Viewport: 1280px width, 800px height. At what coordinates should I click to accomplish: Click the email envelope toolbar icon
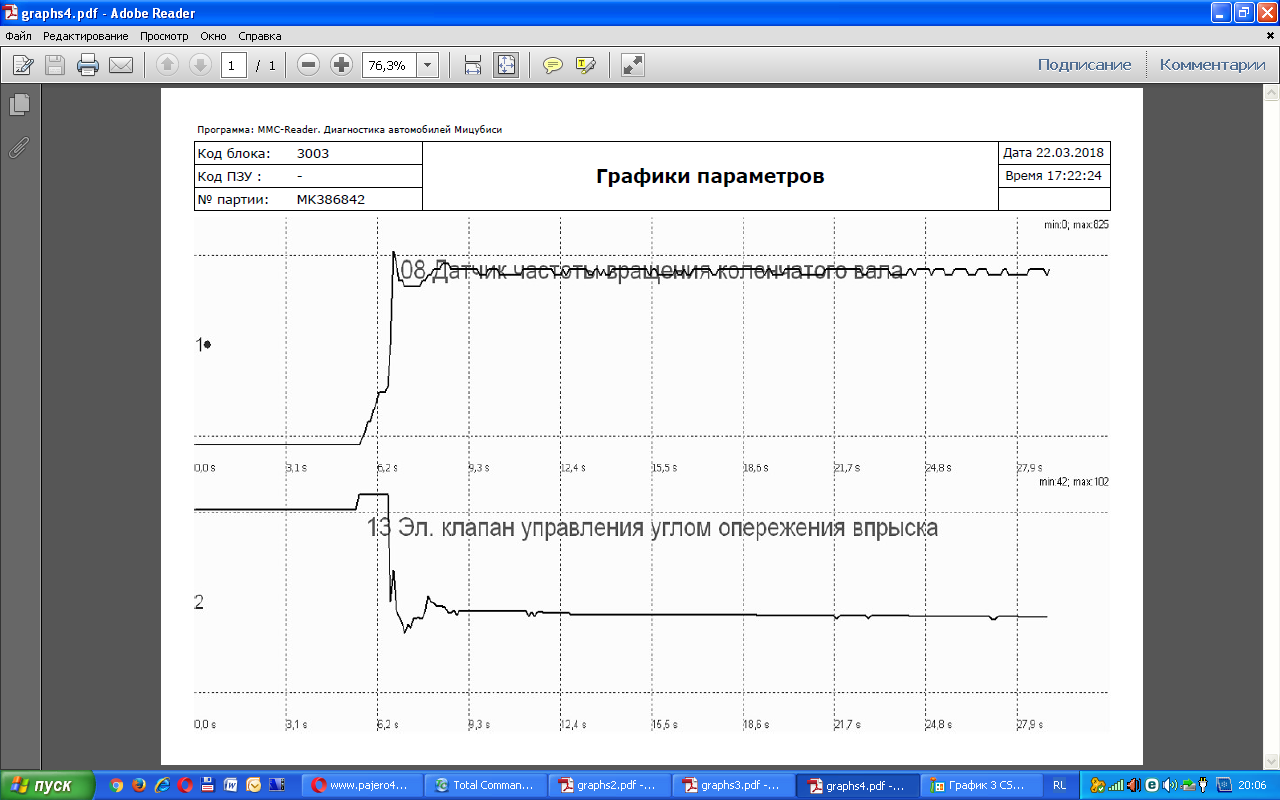point(121,66)
